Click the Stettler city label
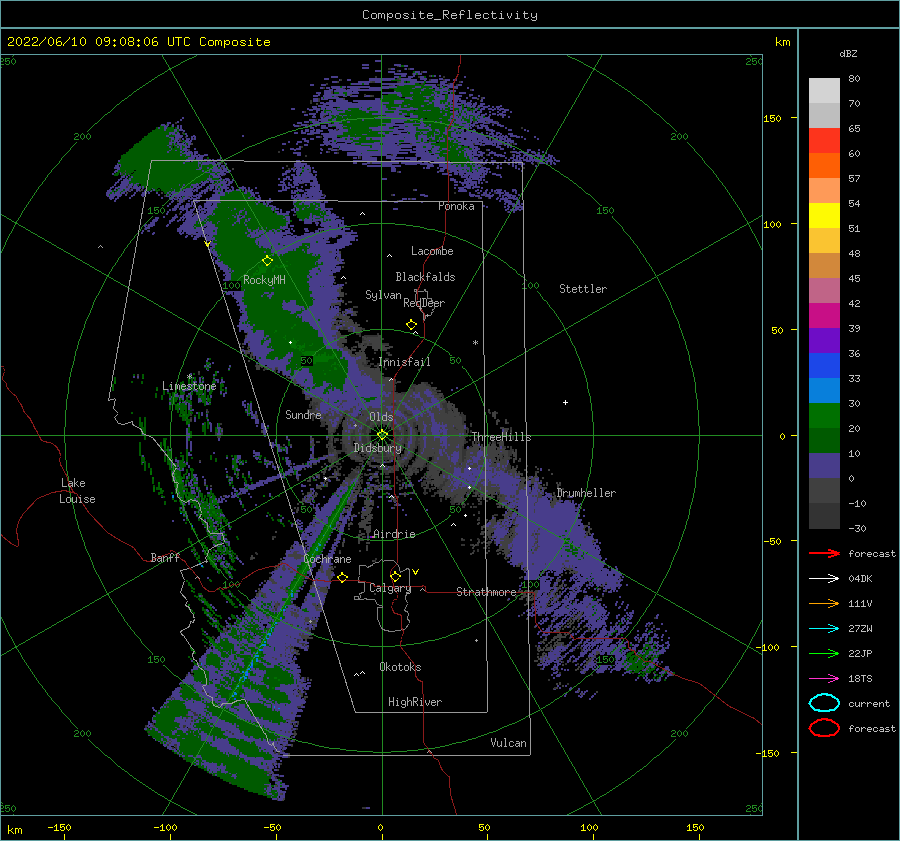900x841 pixels. tap(583, 289)
